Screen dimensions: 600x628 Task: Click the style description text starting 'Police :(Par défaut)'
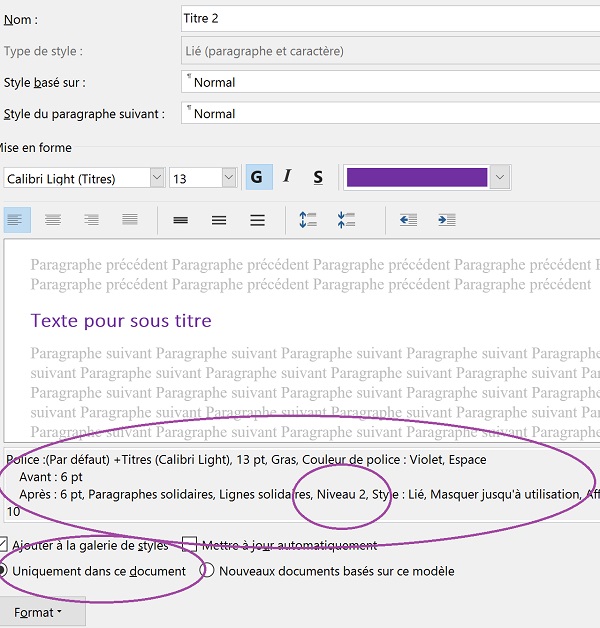pyautogui.click(x=246, y=459)
